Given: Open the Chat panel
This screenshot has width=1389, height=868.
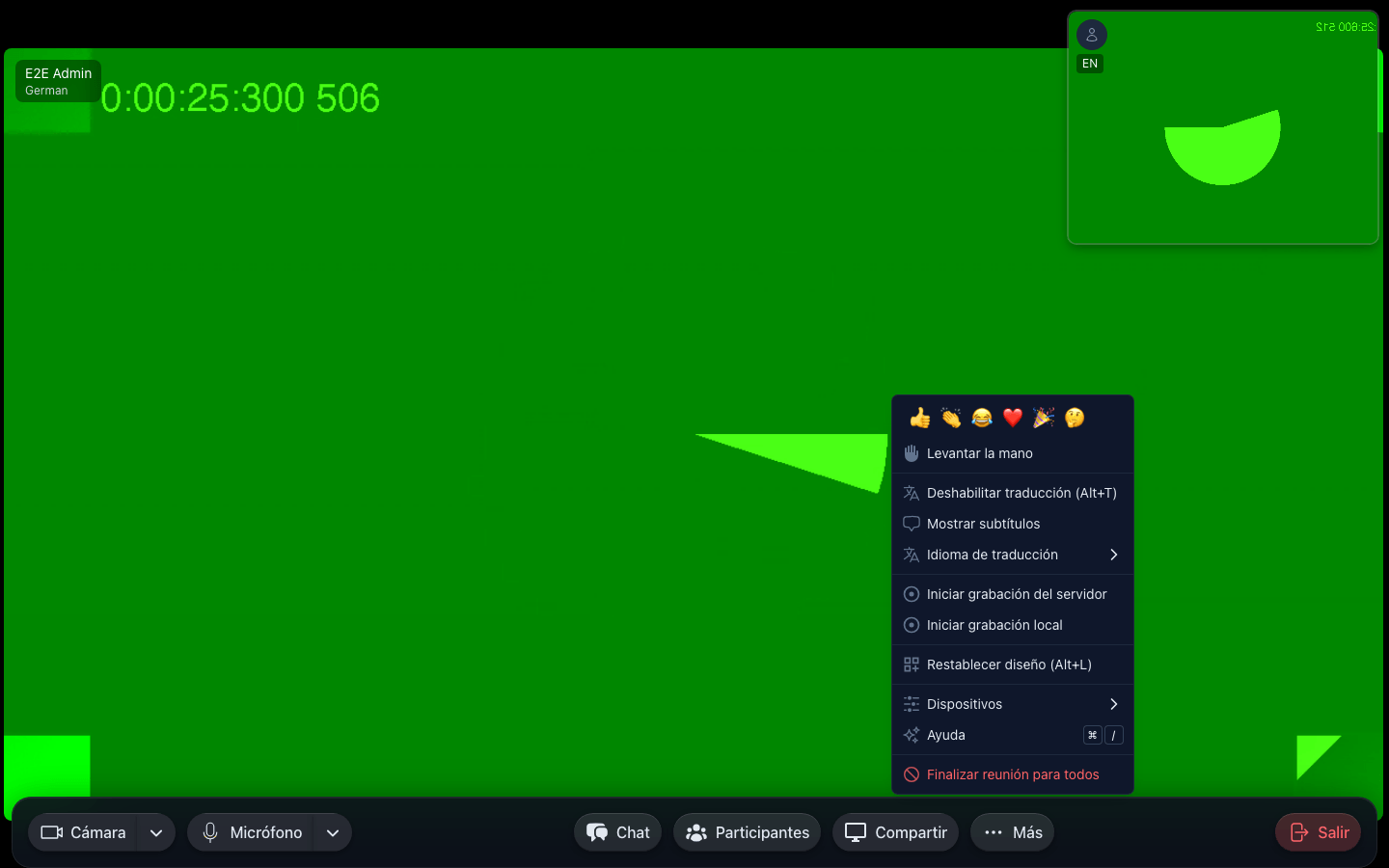Looking at the screenshot, I should click(x=617, y=832).
